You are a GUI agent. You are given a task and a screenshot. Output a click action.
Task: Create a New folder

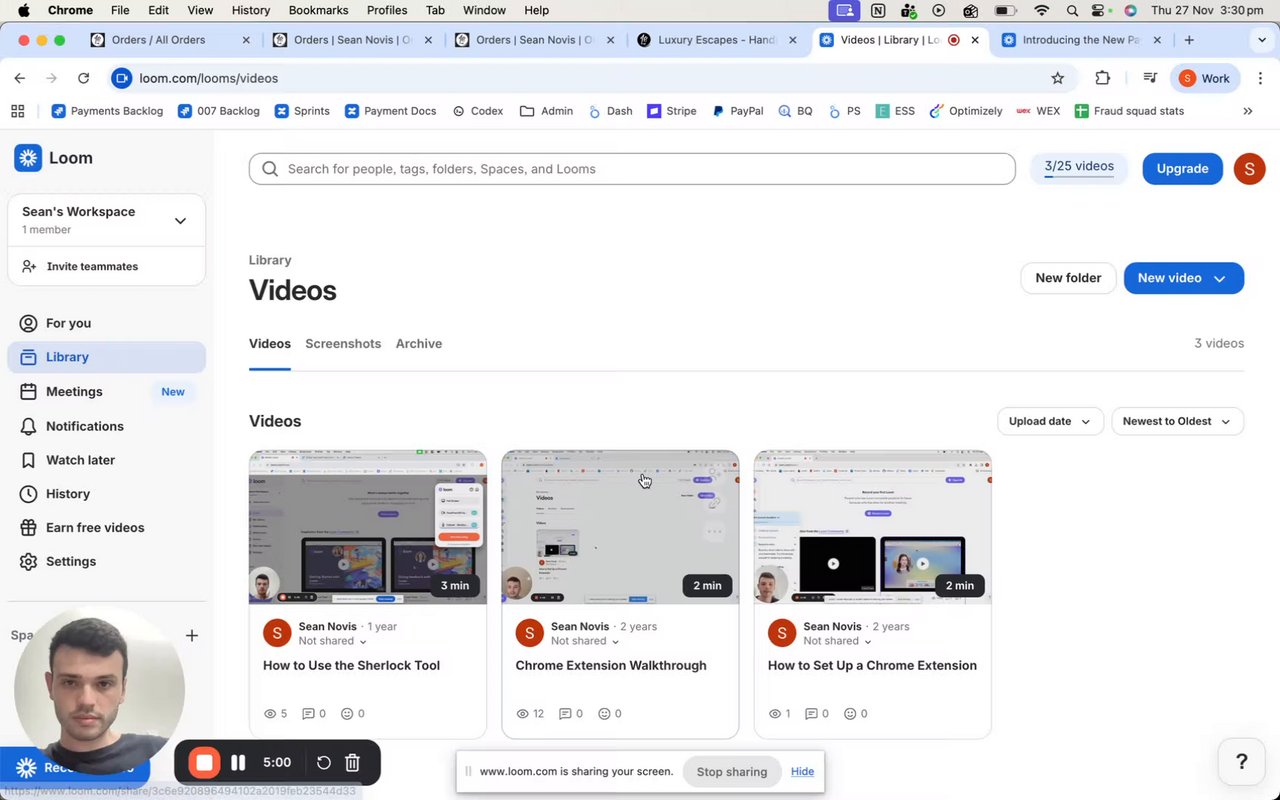(x=1068, y=278)
